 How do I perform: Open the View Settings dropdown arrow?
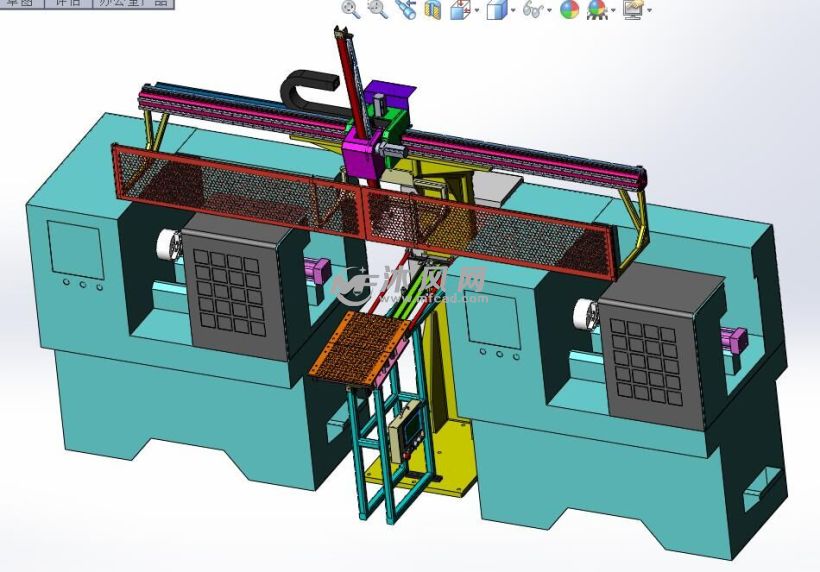[x=650, y=11]
